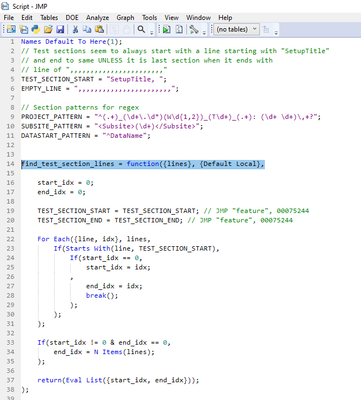The image size is (361, 400).
Task: Expand toolbar overflow arrow at toolbar end
Action: (x=276, y=32)
